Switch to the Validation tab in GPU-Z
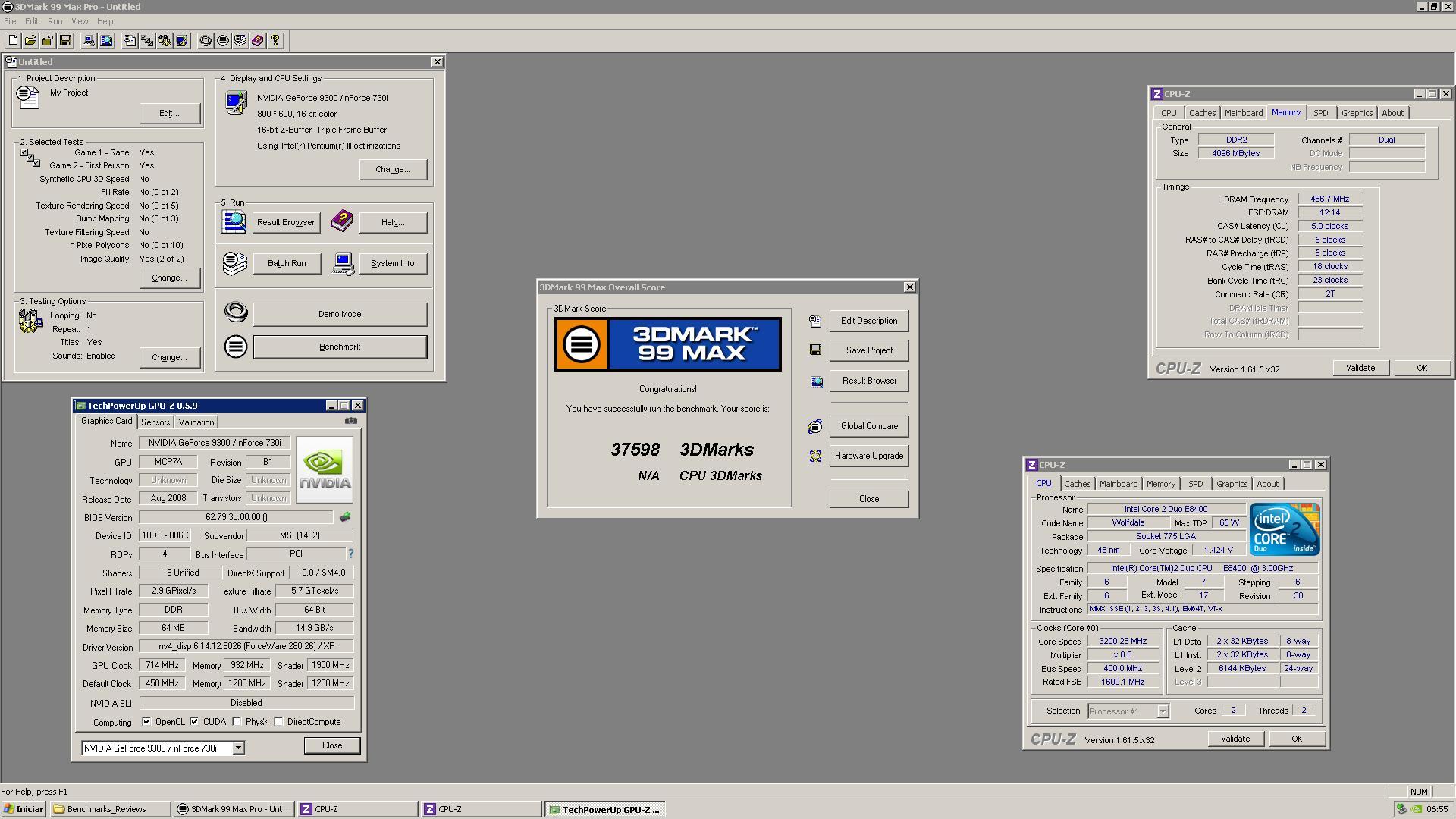The width and height of the screenshot is (1456, 819). click(196, 422)
